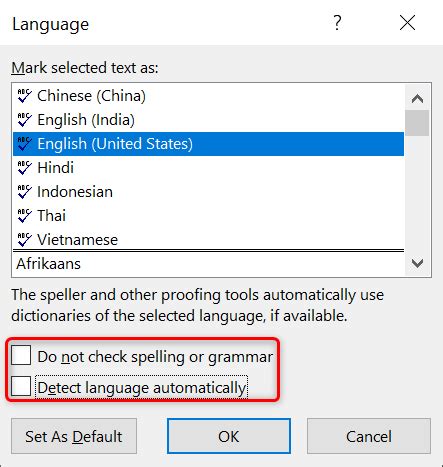Enable Do not check spelling or grammar
This screenshot has height=467, width=443.
tap(21, 355)
